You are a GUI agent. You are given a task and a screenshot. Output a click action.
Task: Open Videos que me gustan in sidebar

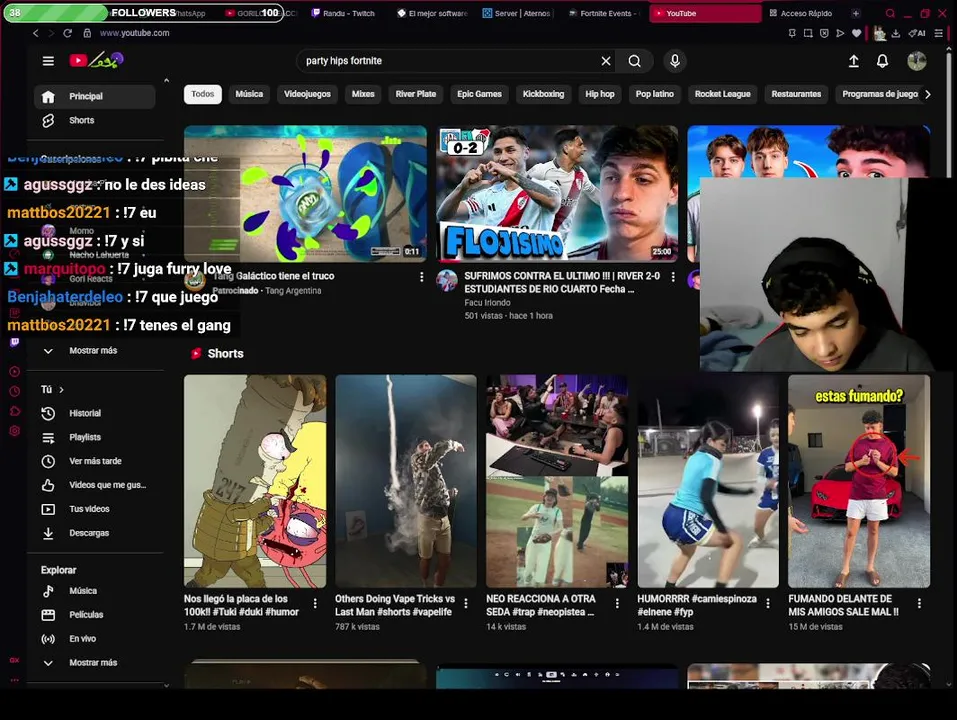tap(95, 485)
